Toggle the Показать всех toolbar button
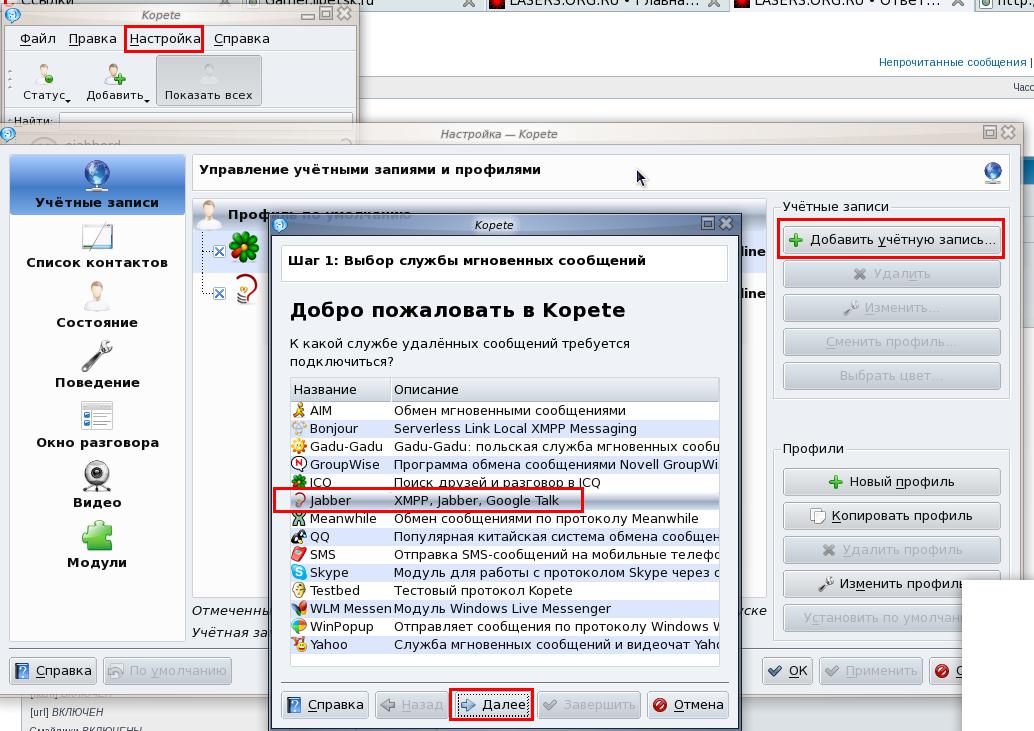The height and width of the screenshot is (731, 1034). 208,81
